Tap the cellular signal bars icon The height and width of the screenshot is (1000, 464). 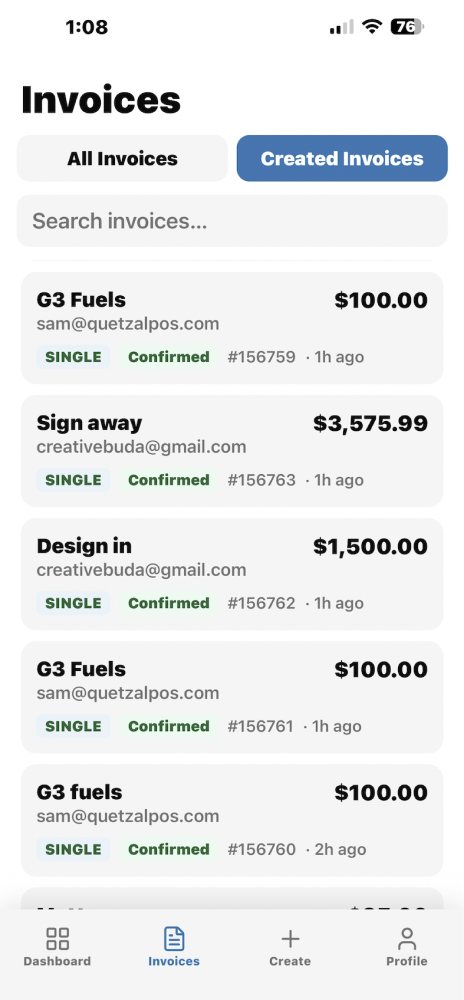[341, 27]
